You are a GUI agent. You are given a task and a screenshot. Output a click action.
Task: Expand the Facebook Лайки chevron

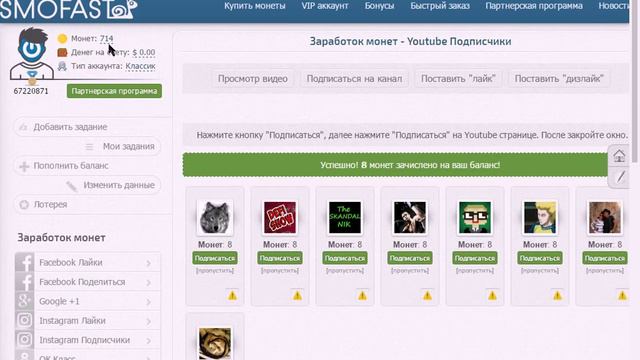[149, 263]
